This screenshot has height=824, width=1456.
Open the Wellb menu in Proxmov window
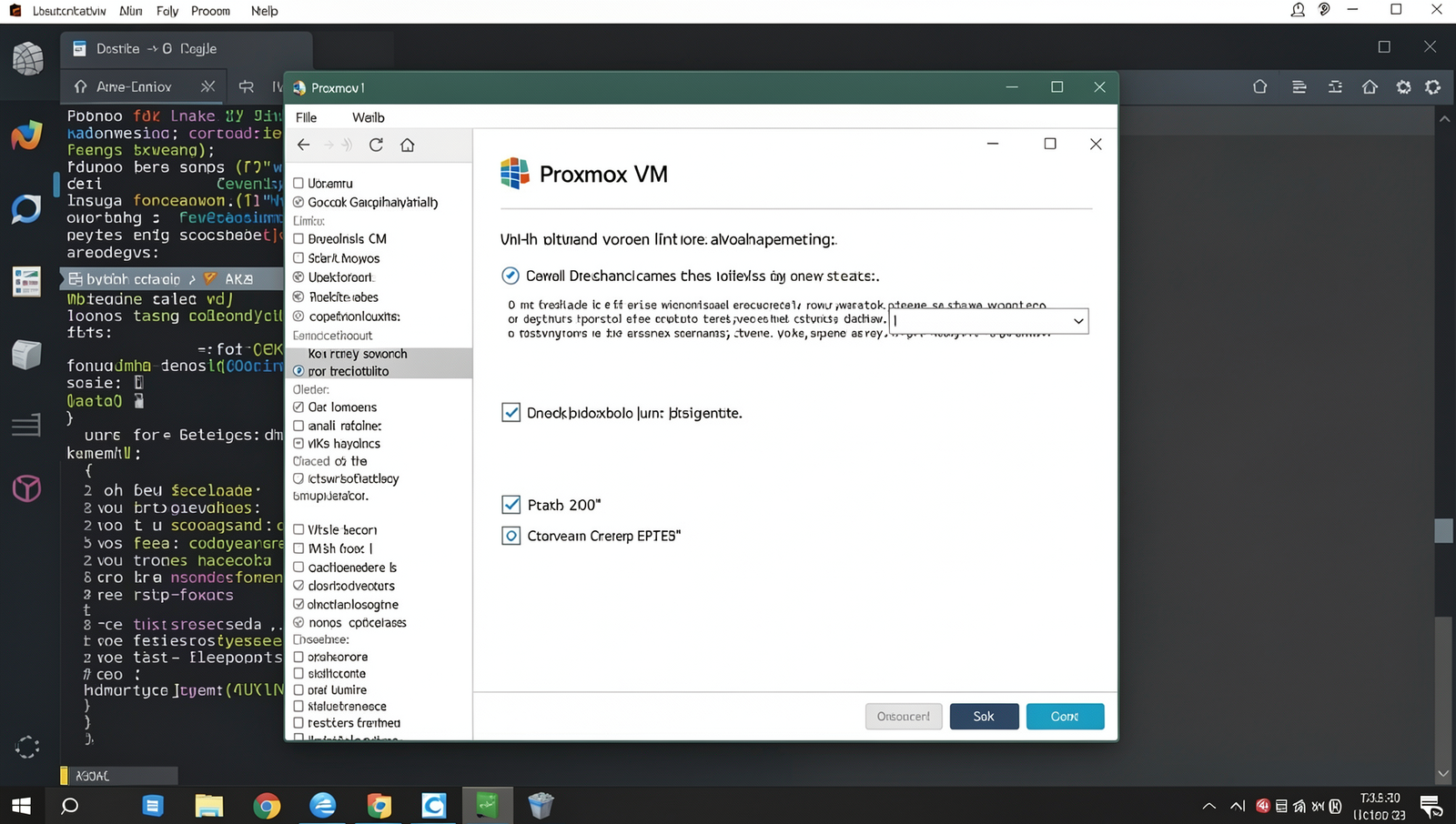369,117
